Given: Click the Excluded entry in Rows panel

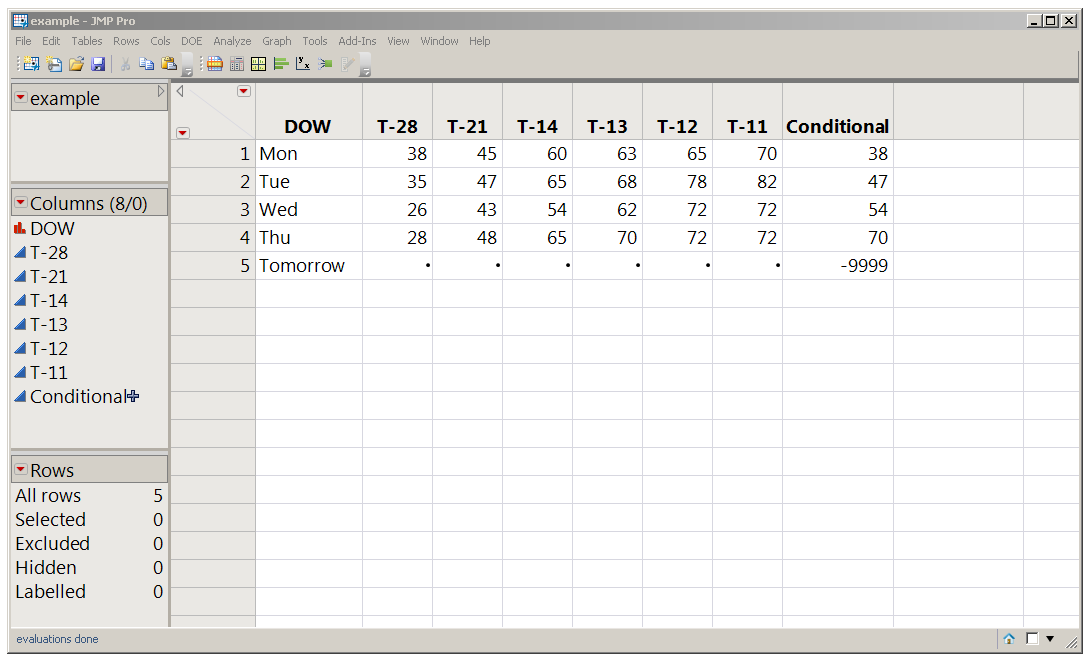Looking at the screenshot, I should (x=52, y=543).
